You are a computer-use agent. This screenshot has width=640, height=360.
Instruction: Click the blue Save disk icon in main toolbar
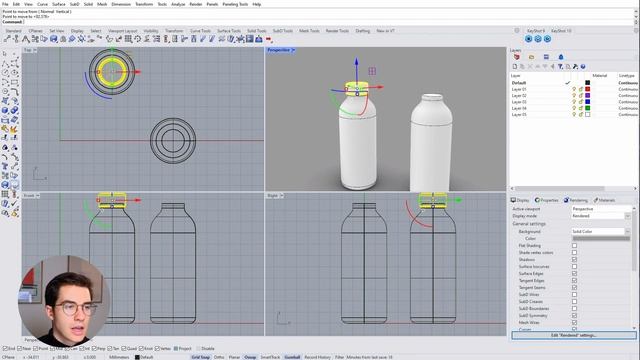coord(53,39)
